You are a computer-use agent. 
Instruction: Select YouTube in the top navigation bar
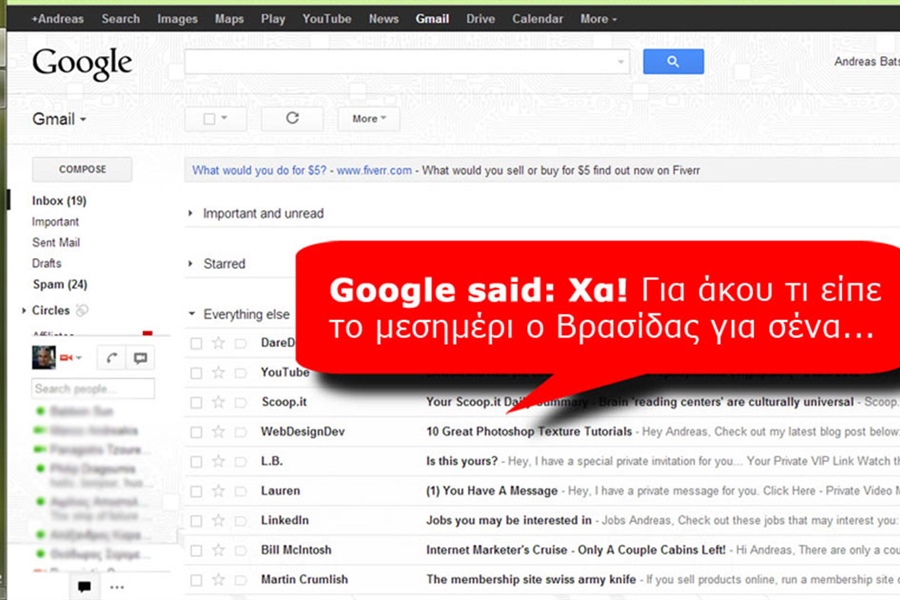coord(326,17)
